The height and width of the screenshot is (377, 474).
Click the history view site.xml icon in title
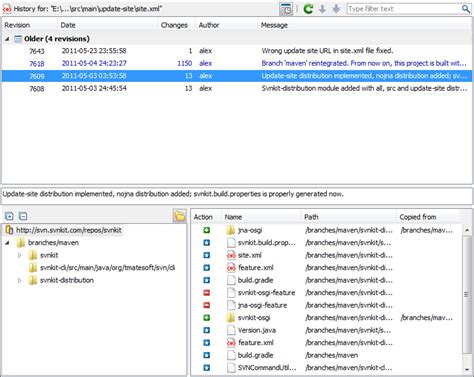pos(7,9)
